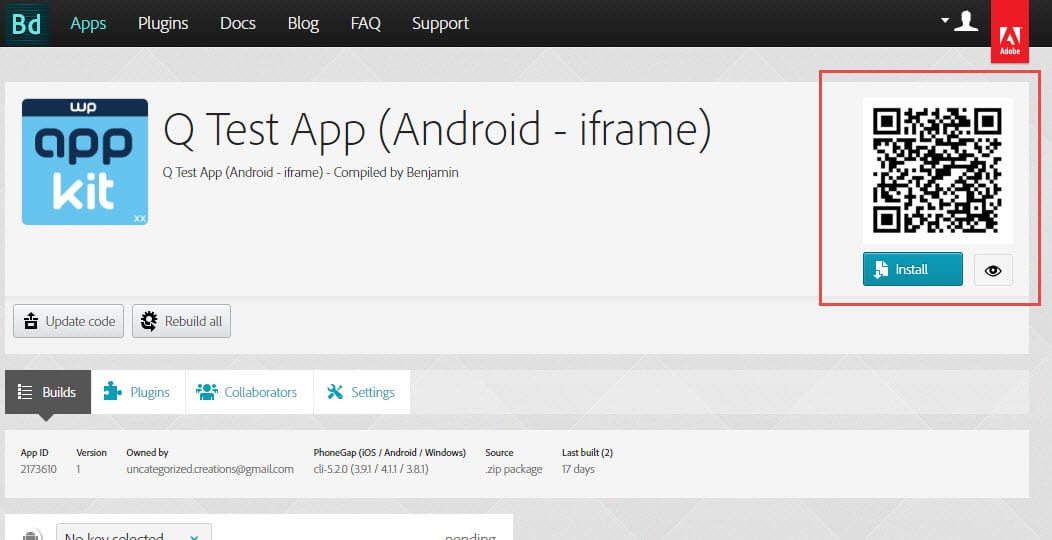Viewport: 1052px width, 540px height.
Task: Click the .zip package source text
Action: click(514, 469)
